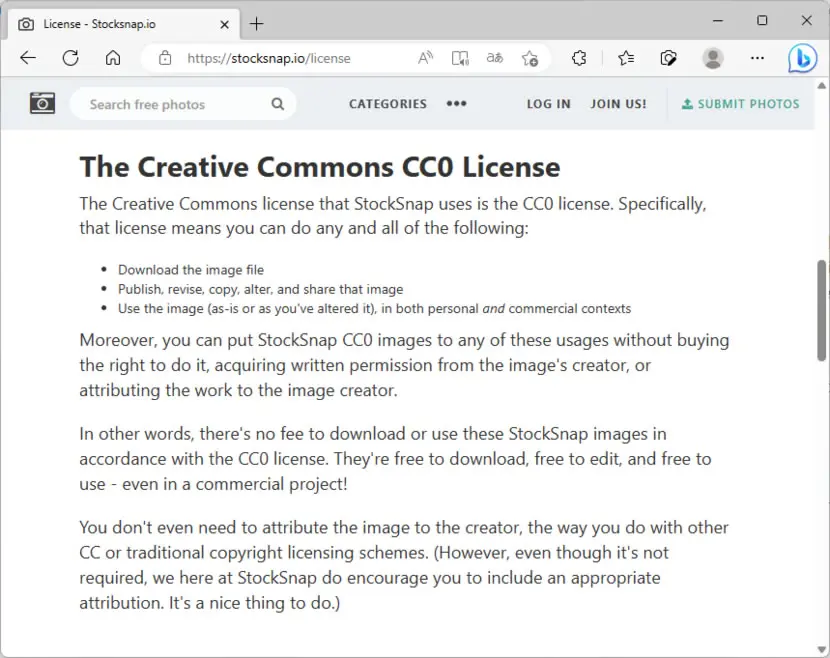This screenshot has width=830, height=658.
Task: Go to browser home page icon
Action: pos(113,58)
